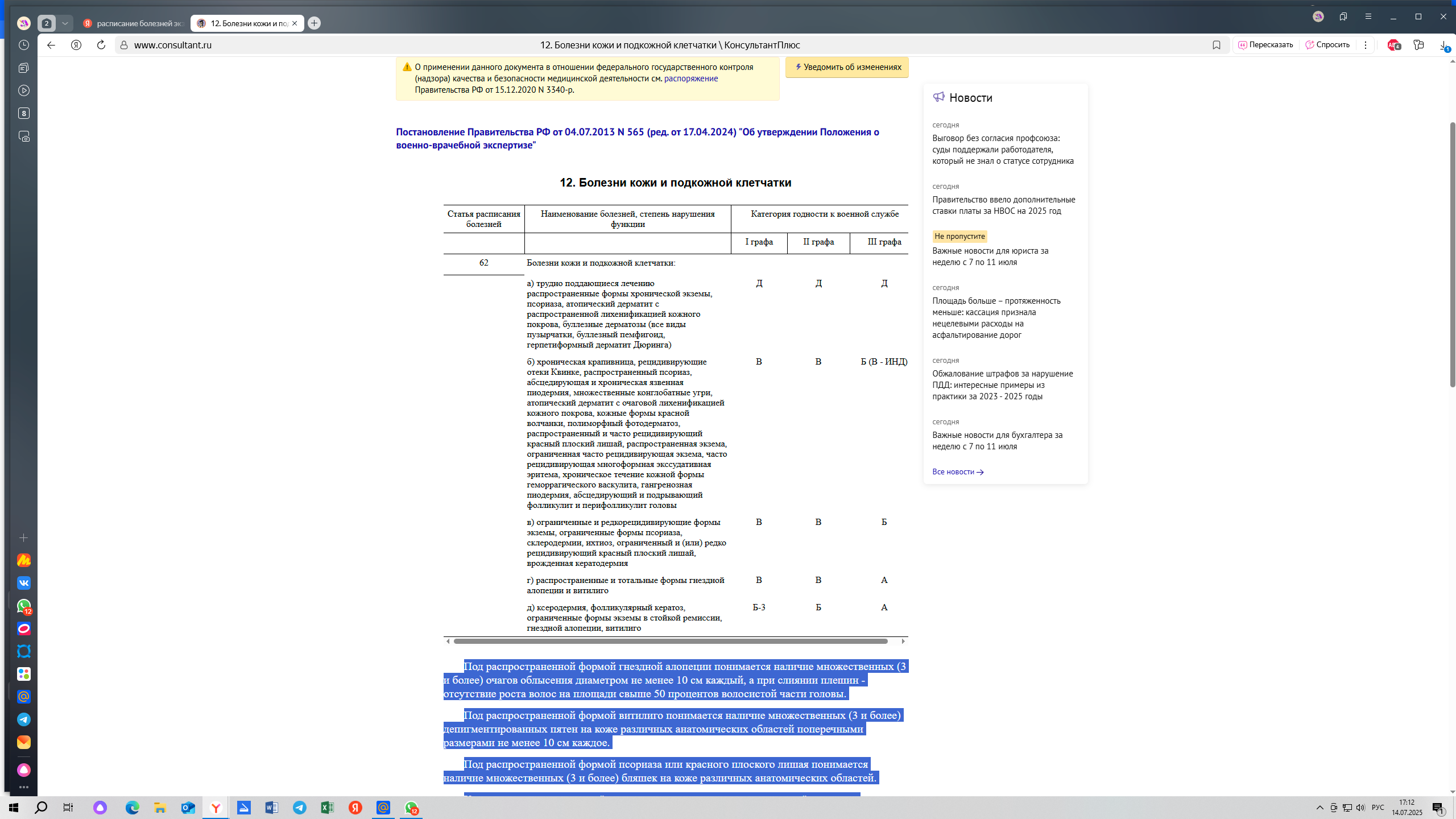Show more sidebar options with three dots
1456x819 pixels.
pyautogui.click(x=23, y=788)
